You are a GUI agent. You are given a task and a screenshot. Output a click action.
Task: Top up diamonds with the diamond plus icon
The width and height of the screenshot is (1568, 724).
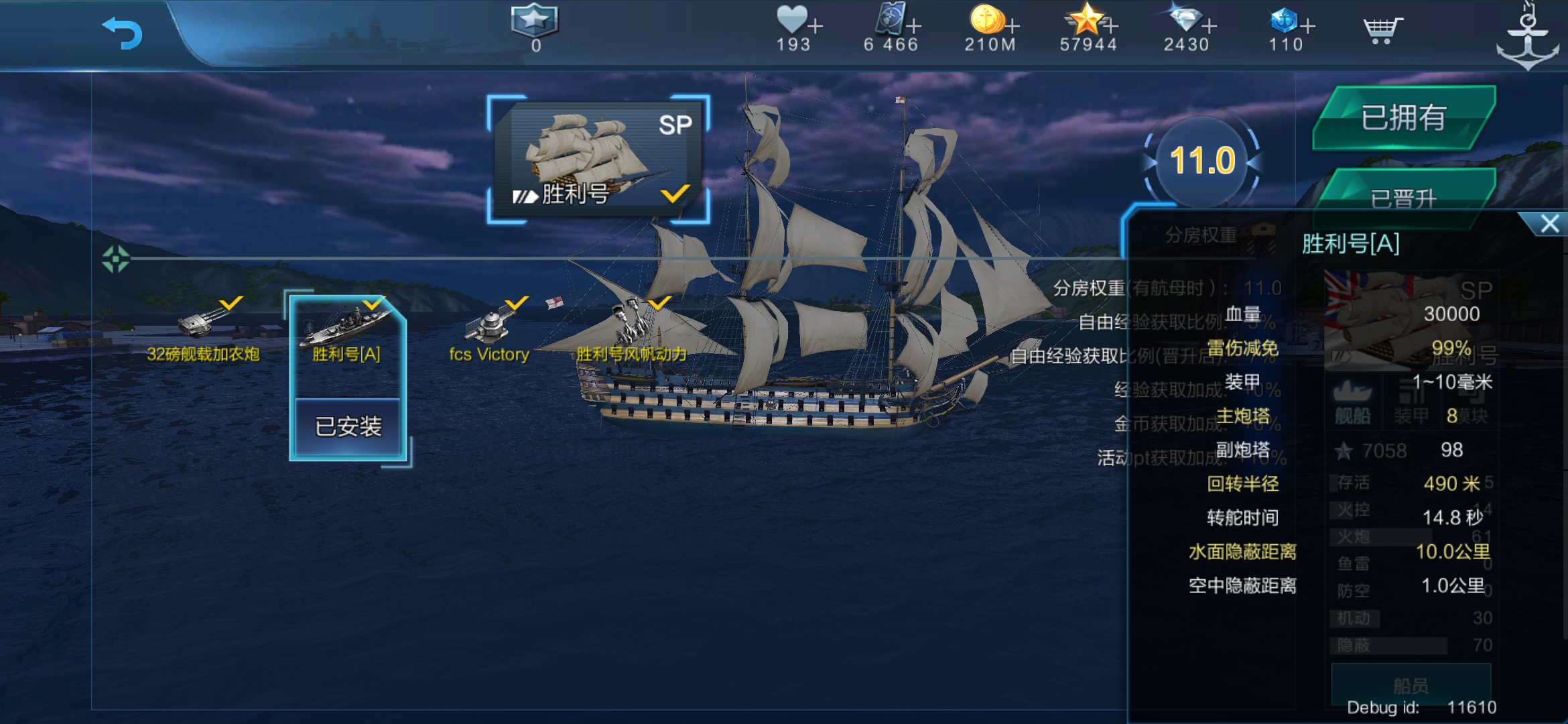click(x=1191, y=19)
